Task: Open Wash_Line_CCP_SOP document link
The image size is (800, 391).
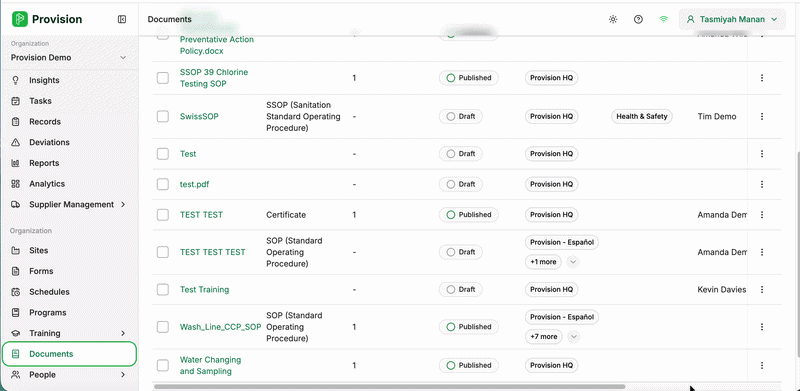Action: click(x=220, y=327)
